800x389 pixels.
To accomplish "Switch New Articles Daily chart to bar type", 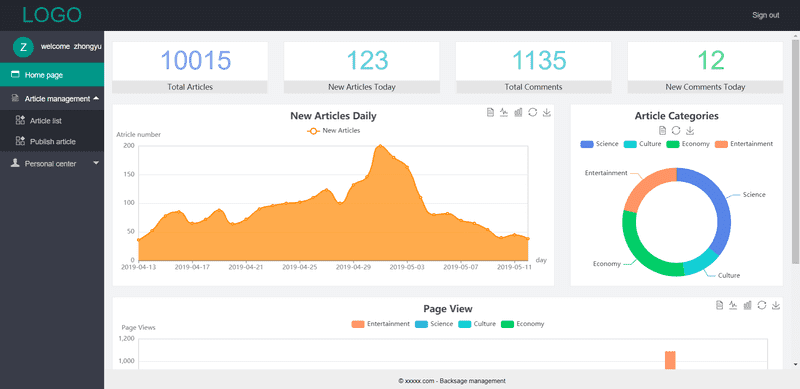I will coord(518,112).
